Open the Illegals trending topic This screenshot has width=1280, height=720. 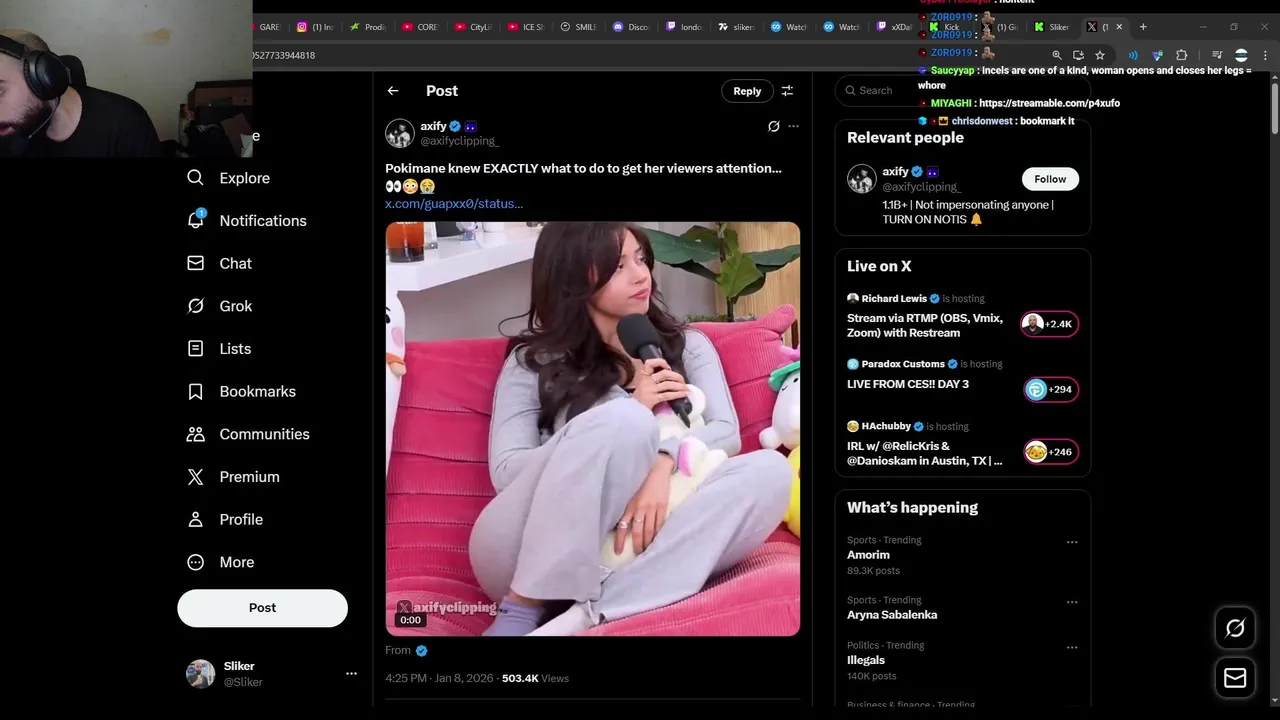click(866, 660)
